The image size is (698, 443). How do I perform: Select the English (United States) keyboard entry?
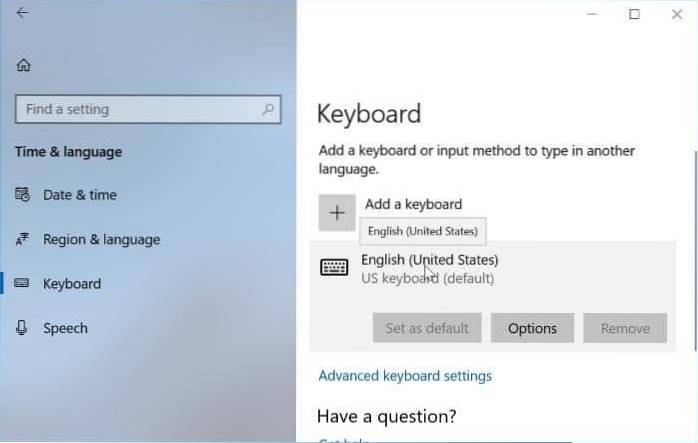pyautogui.click(x=430, y=268)
